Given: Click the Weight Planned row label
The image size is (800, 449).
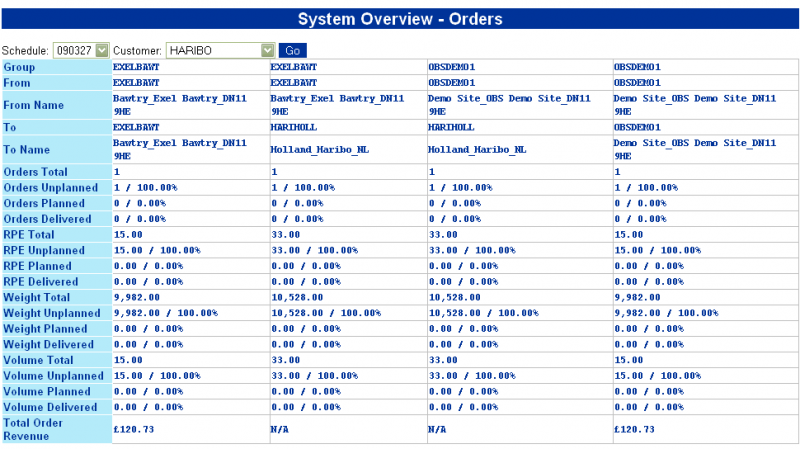Looking at the screenshot, I should coord(45,329).
